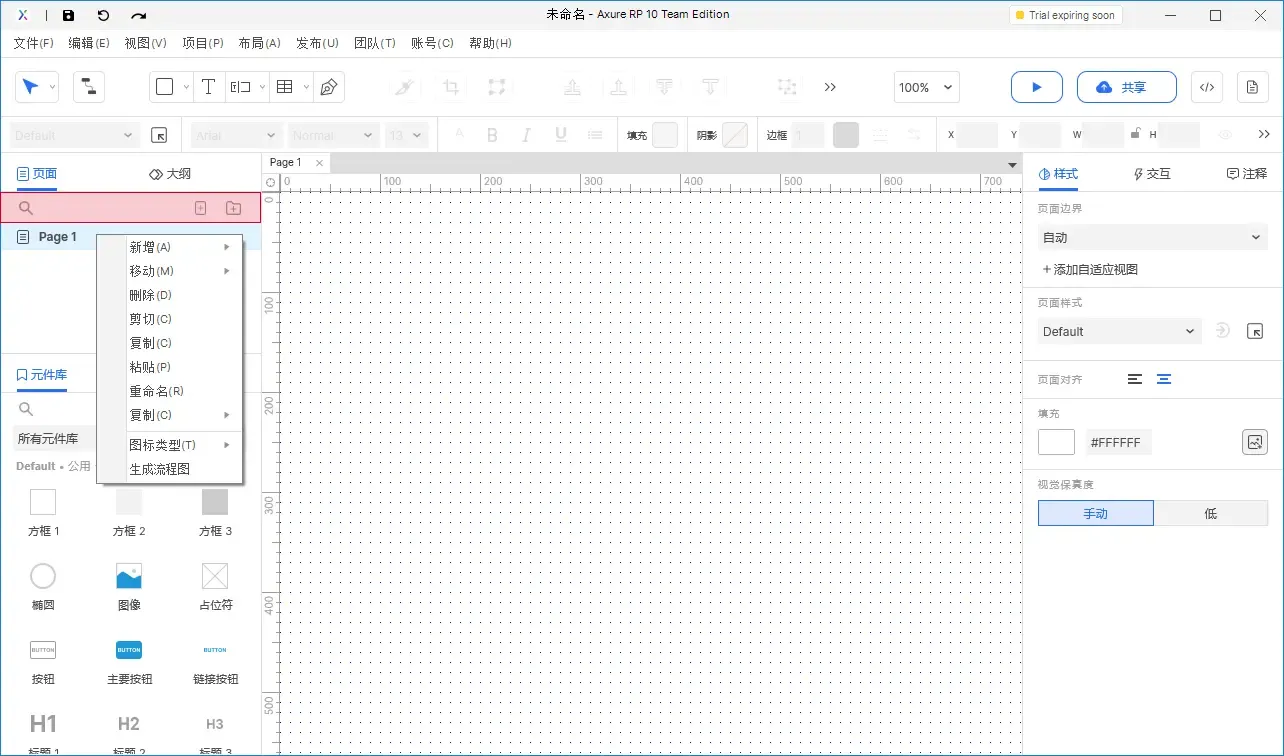Open the zoom level 100% dropdown
Viewport: 1284px width, 756px height.
[x=925, y=87]
